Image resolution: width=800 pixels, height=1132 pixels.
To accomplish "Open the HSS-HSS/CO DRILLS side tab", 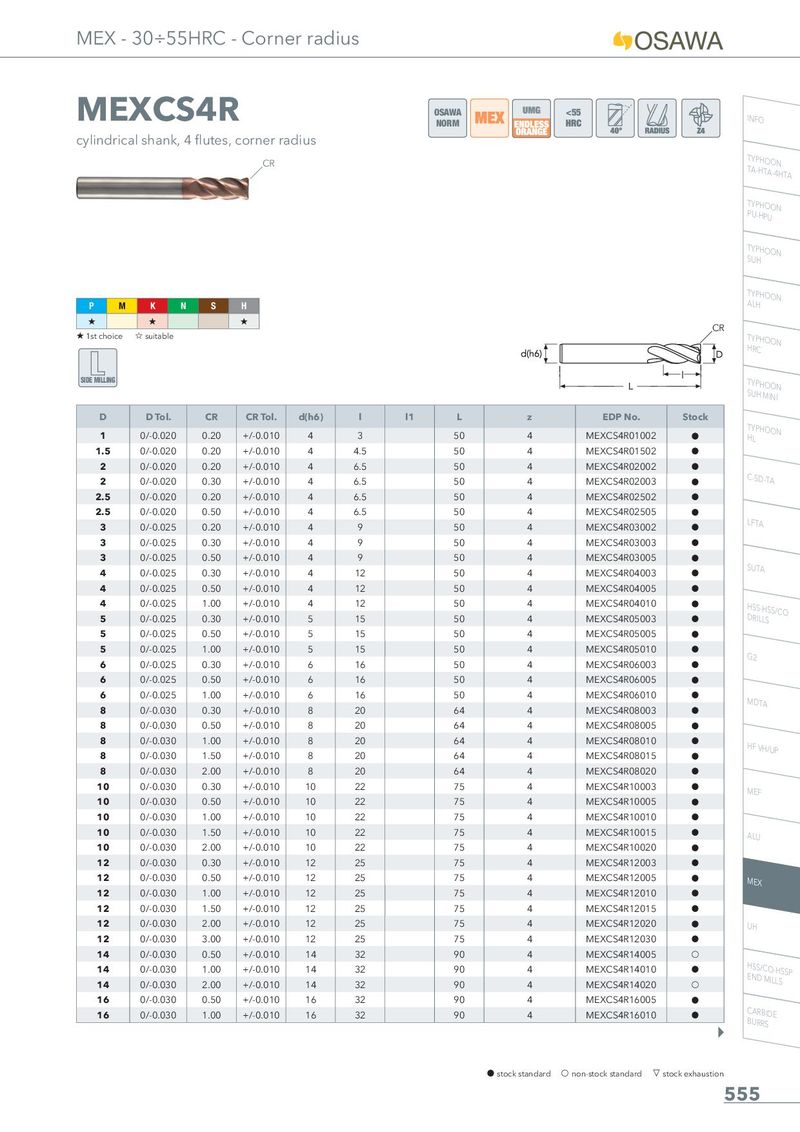I will [771, 614].
